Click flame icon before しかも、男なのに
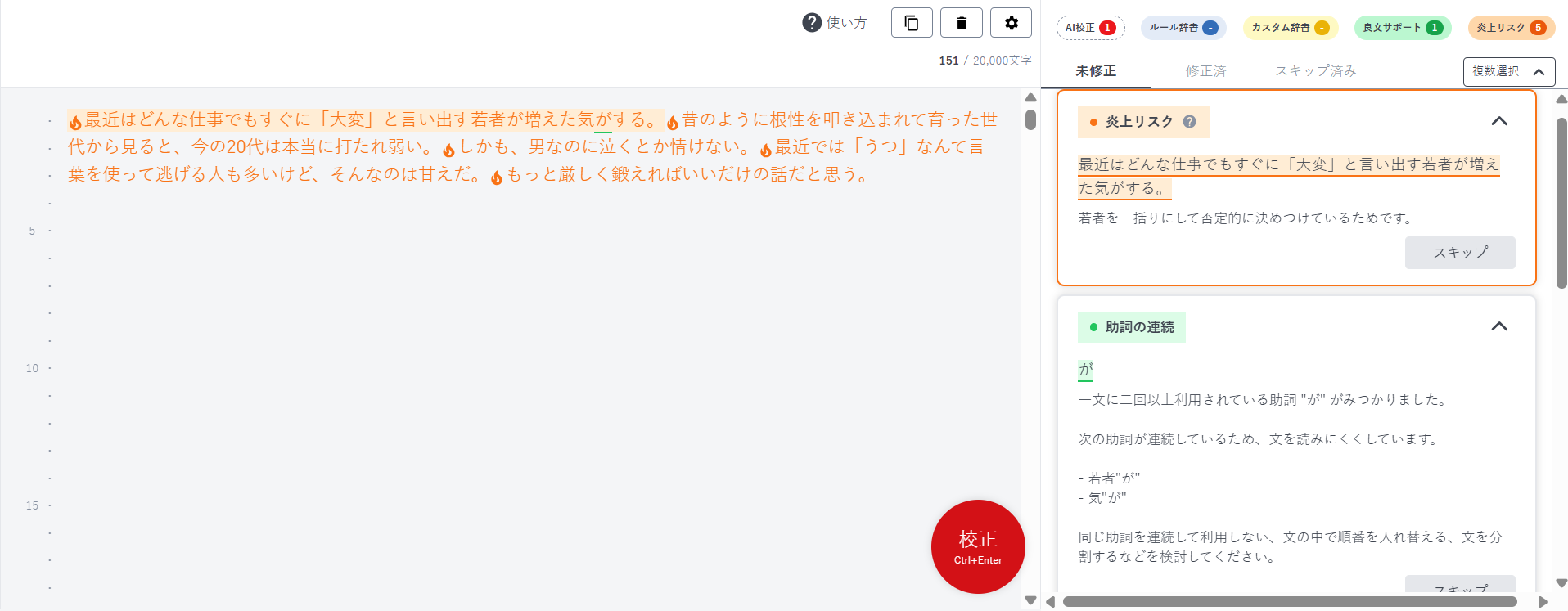This screenshot has width=1568, height=611. pos(448,150)
